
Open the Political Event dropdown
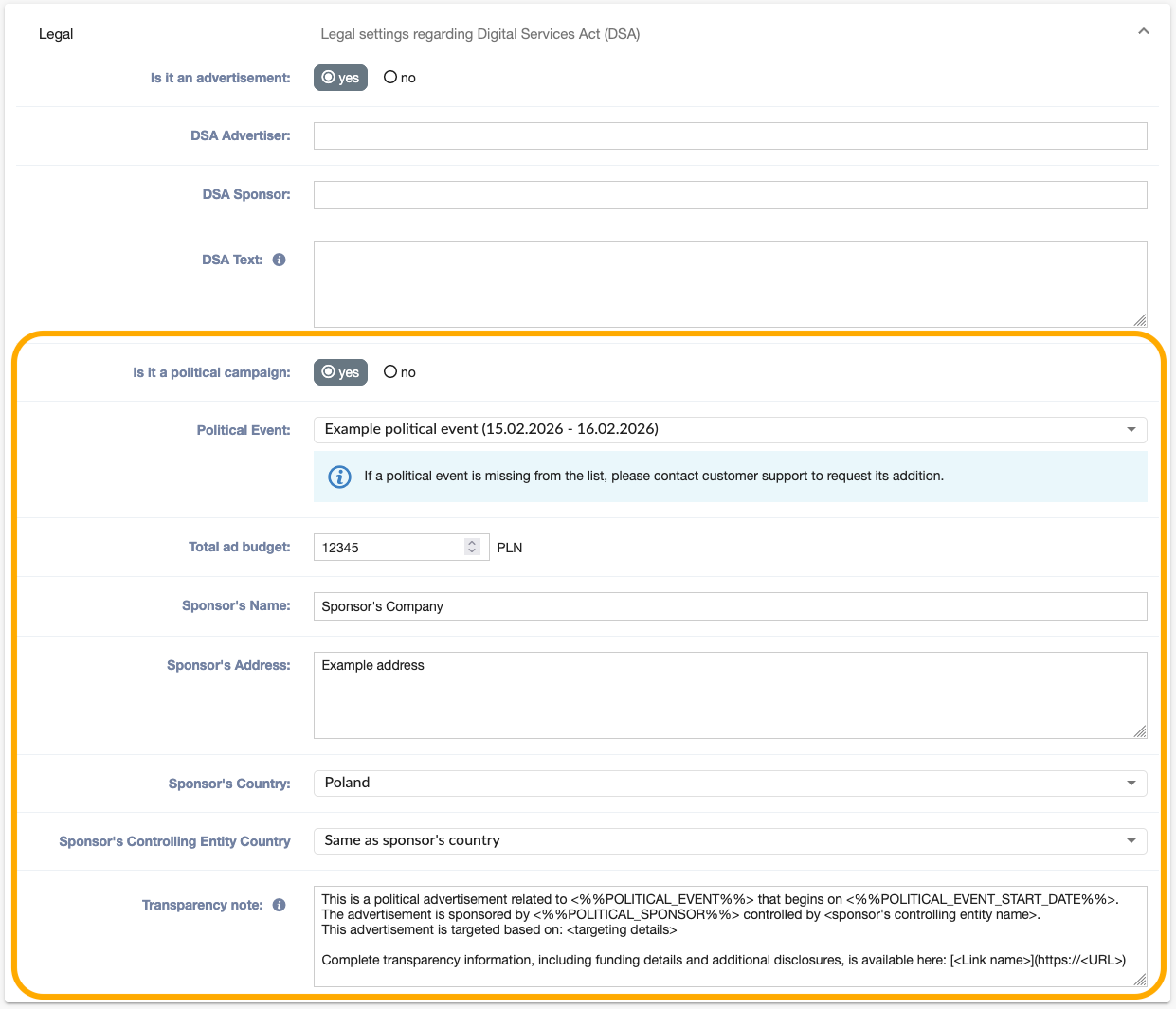[730, 430]
